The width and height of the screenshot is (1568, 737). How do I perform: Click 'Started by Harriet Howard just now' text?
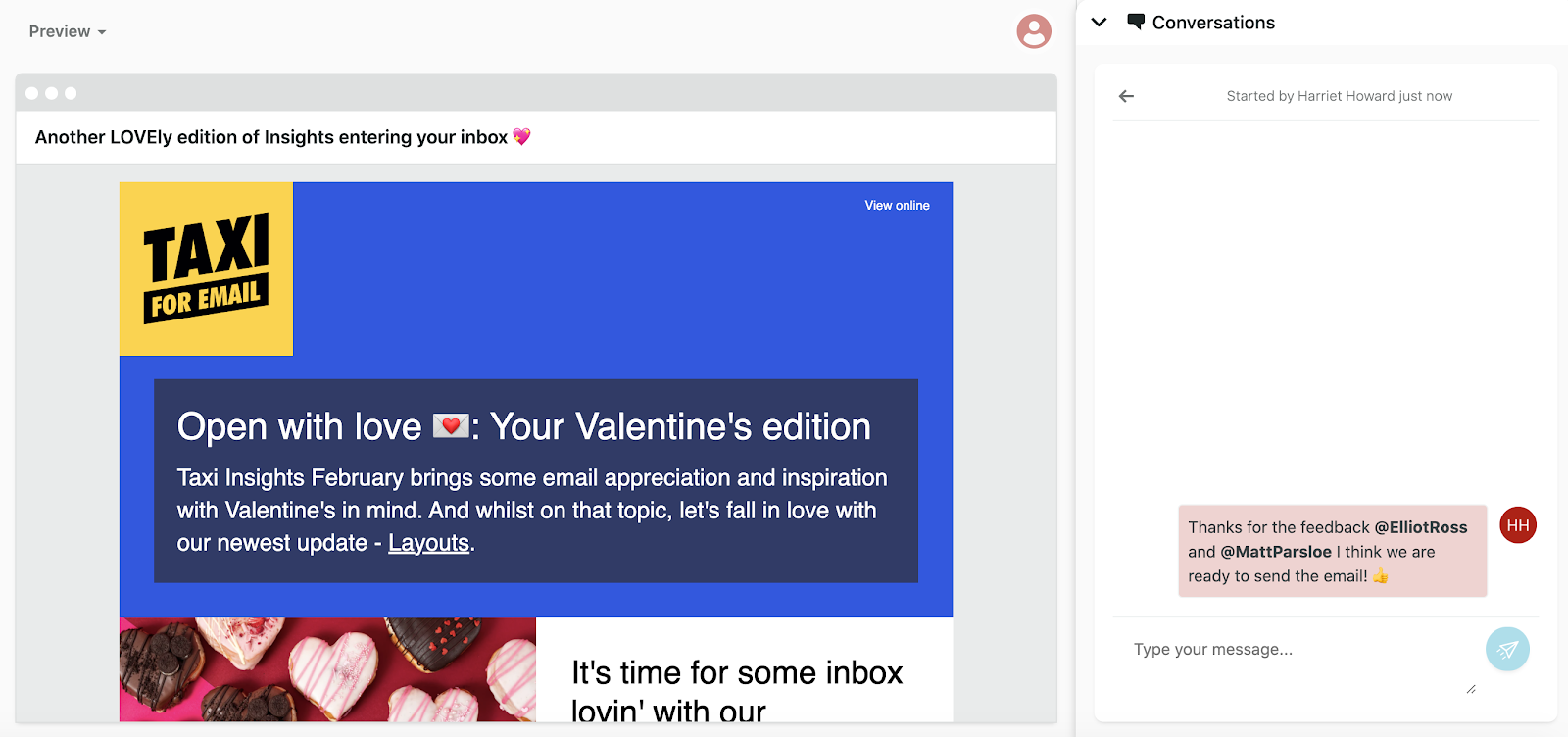[1340, 96]
